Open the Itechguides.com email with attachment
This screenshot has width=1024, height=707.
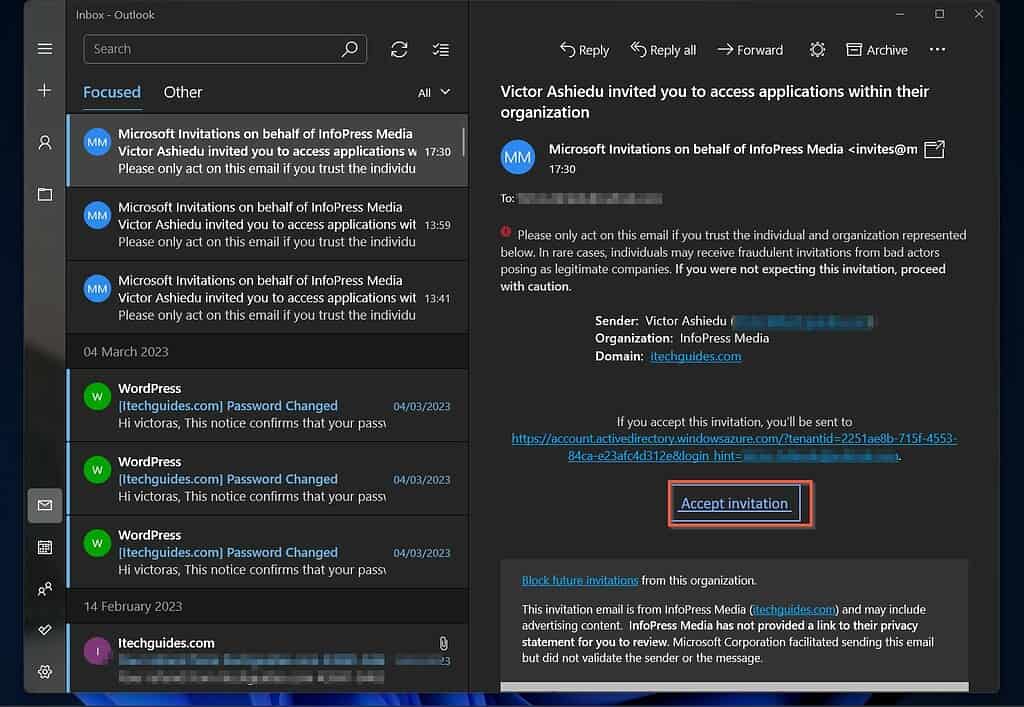[x=267, y=659]
